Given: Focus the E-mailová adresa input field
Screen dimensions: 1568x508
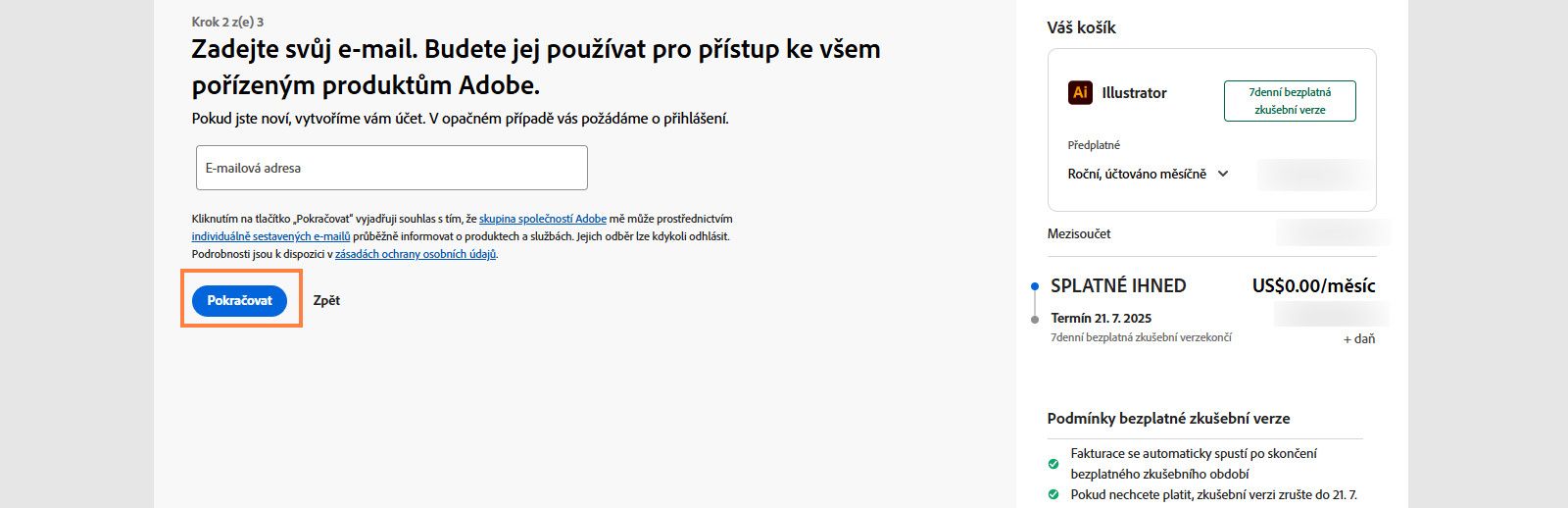Looking at the screenshot, I should (391, 168).
